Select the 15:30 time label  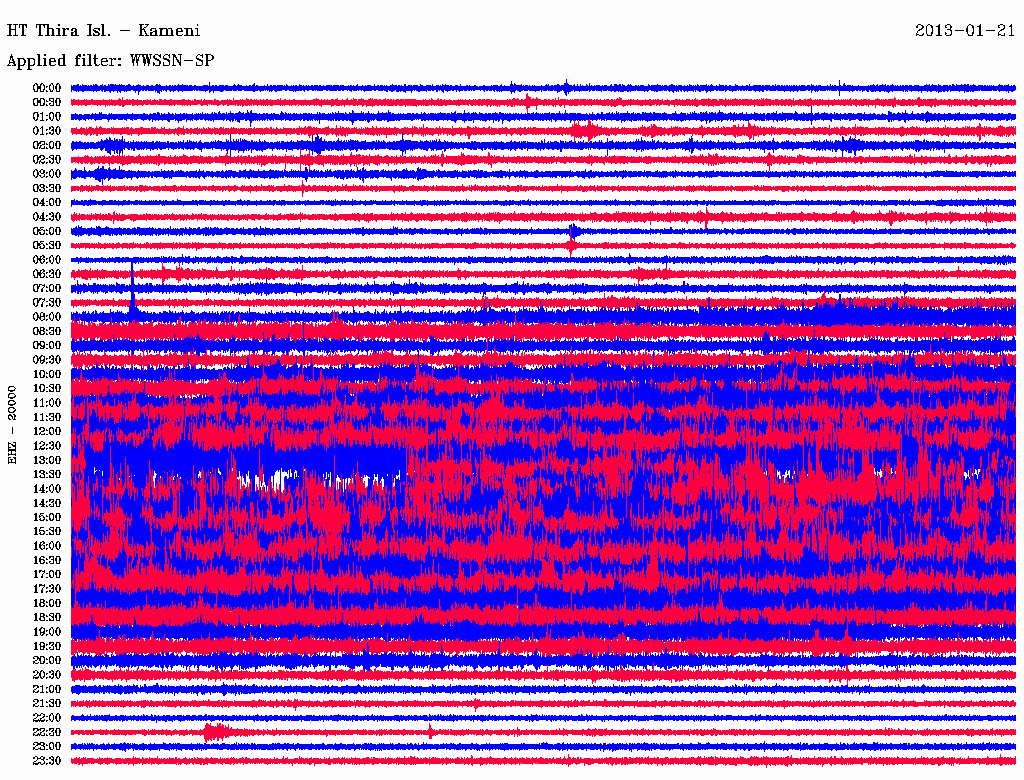46,531
